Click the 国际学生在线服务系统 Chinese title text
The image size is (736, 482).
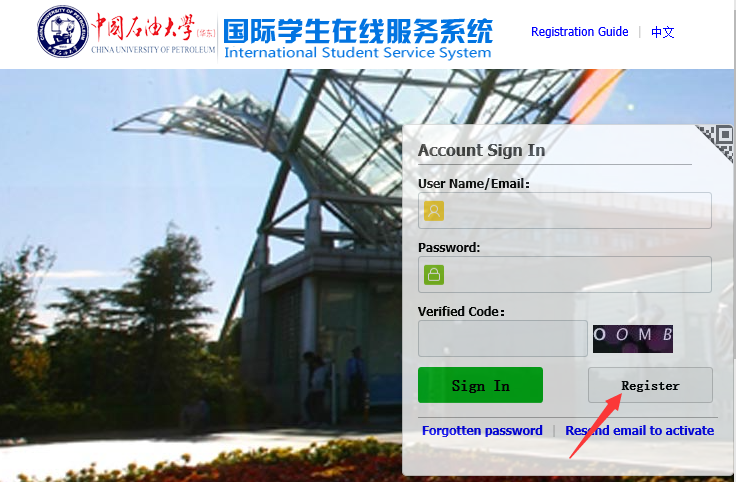click(x=358, y=31)
